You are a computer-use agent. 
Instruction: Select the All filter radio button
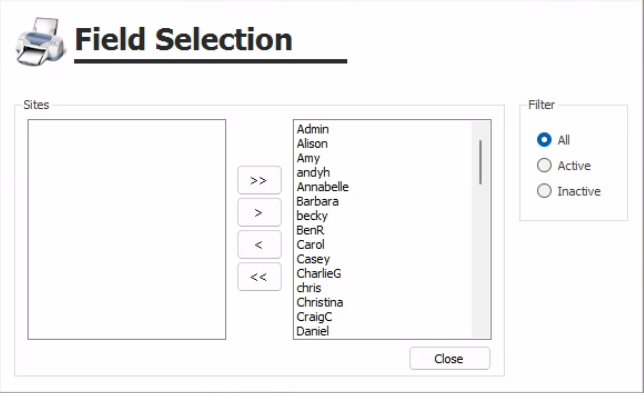(x=544, y=140)
